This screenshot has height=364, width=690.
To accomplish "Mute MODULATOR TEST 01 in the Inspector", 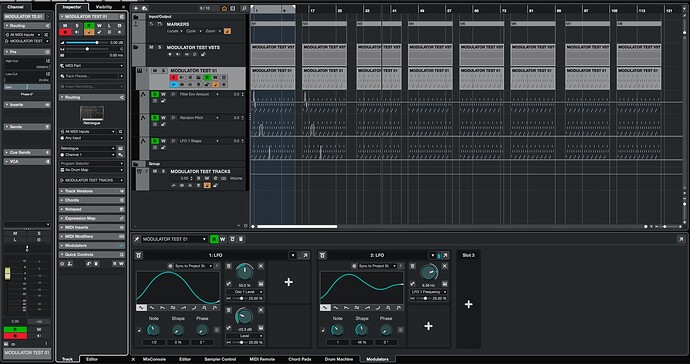I will pos(65,26).
